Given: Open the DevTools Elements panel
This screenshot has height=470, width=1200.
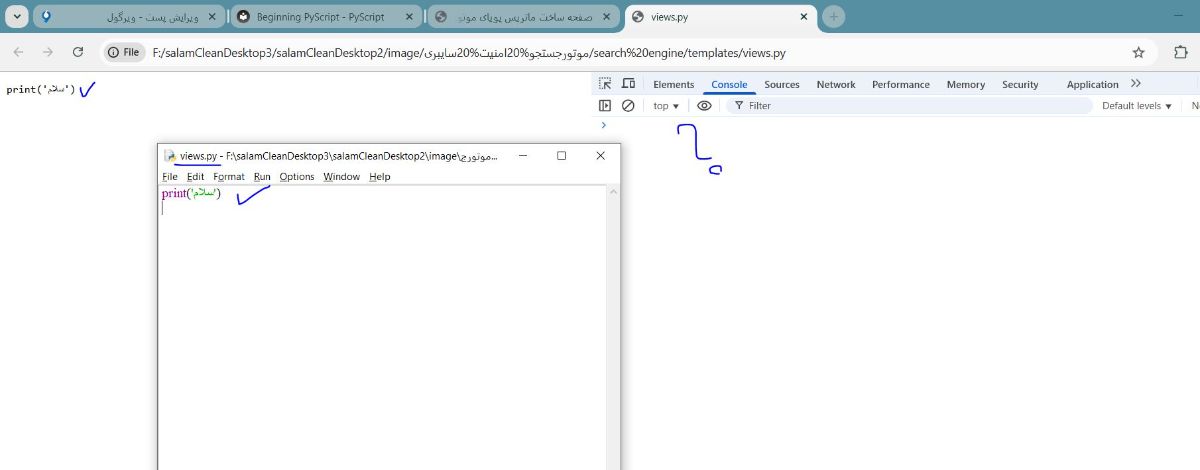Looking at the screenshot, I should tap(673, 85).
